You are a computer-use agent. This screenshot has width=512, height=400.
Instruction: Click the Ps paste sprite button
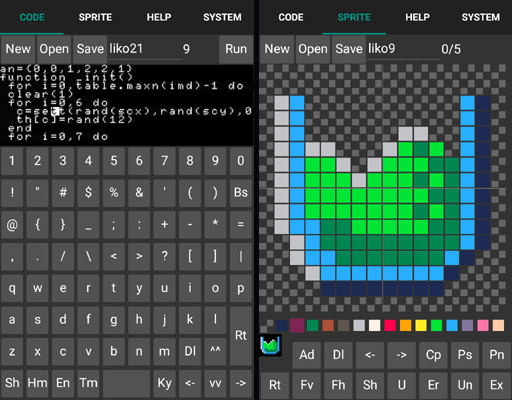pyautogui.click(x=465, y=355)
